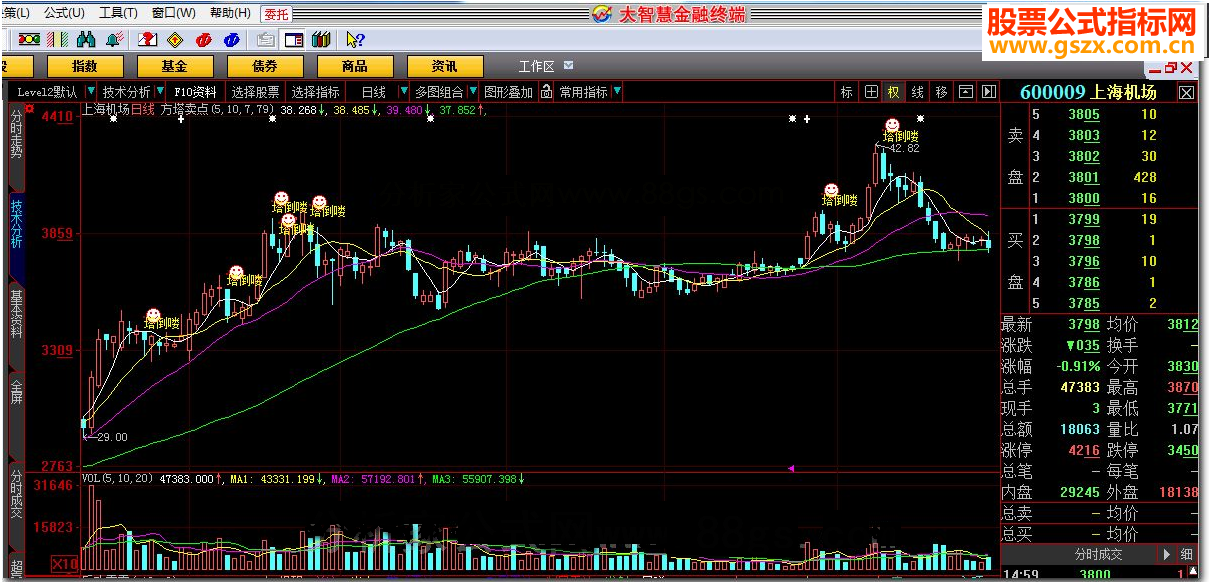Click the 图形叠加 toolbar button
The width and height of the screenshot is (1209, 582).
pos(508,92)
